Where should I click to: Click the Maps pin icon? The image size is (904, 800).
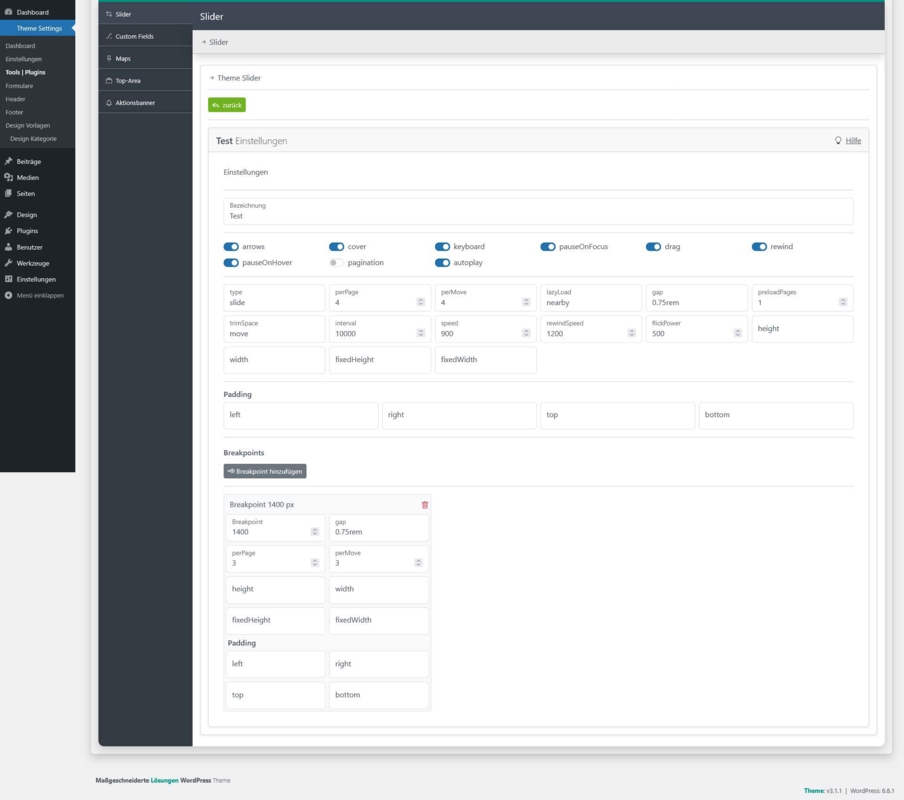coord(109,58)
